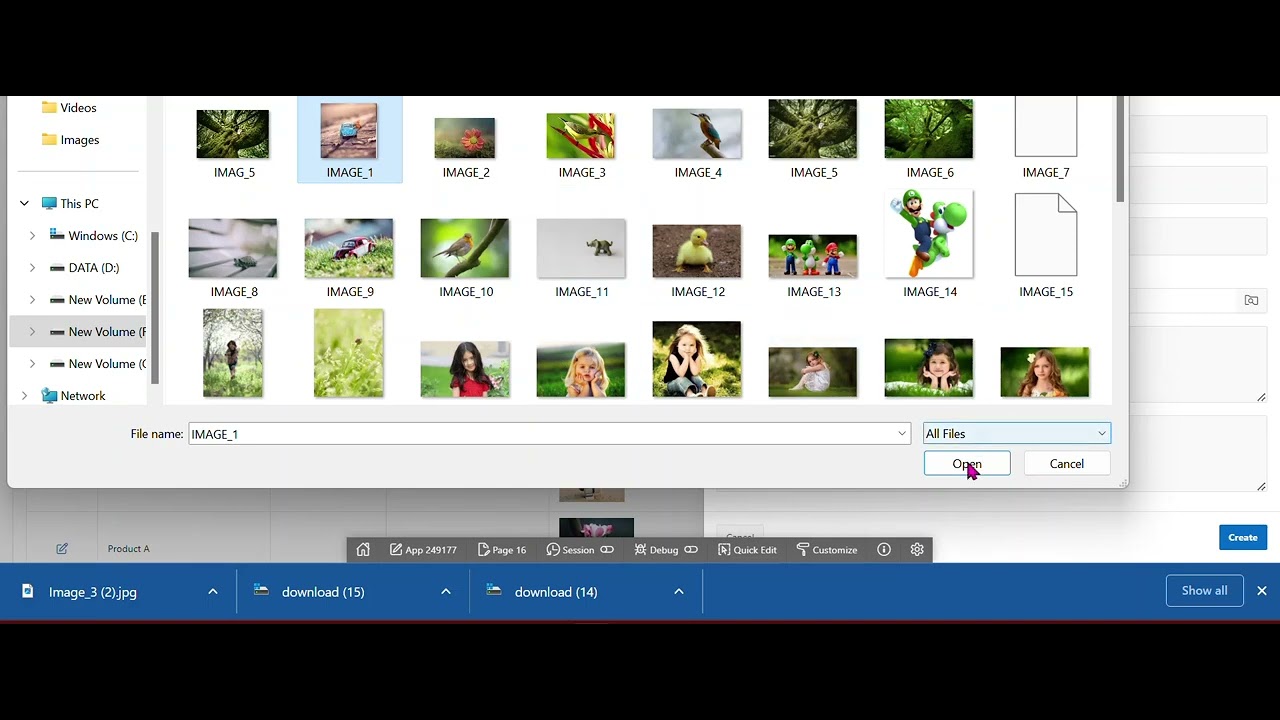This screenshot has height=720, width=1280.
Task: Expand options for download (14)
Action: [678, 592]
